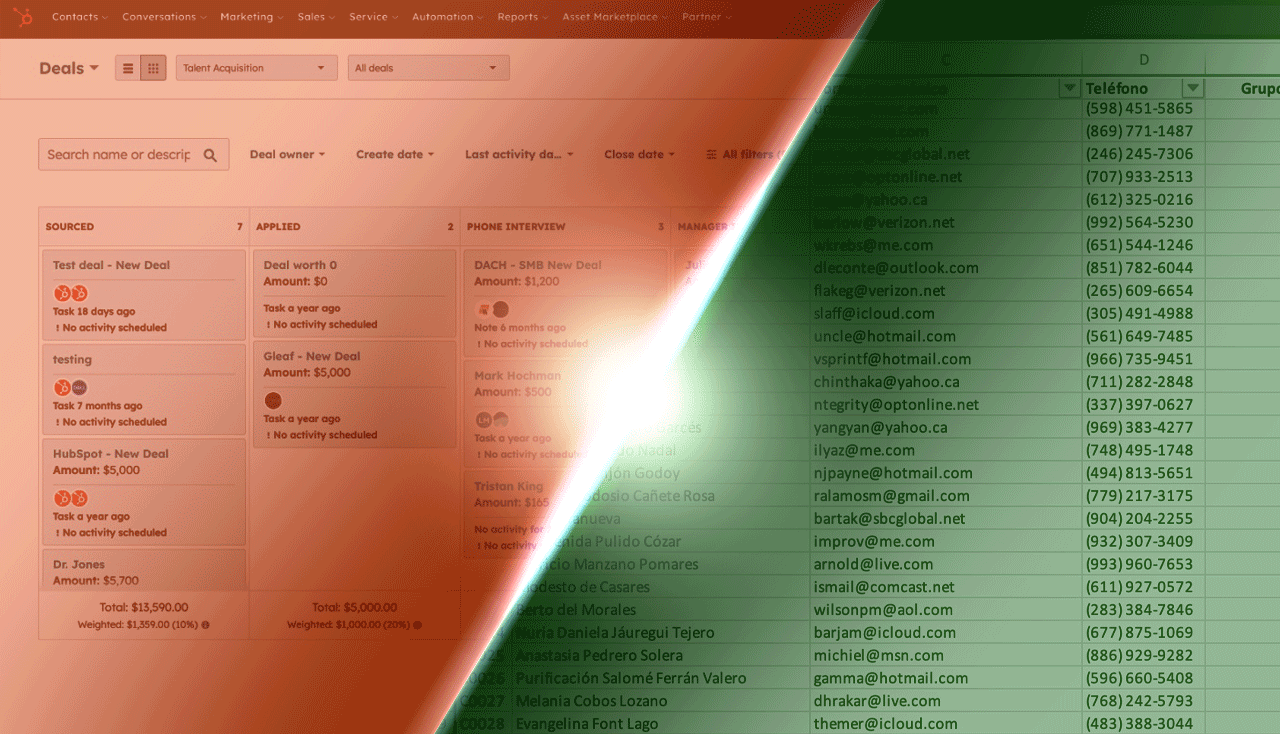This screenshot has height=734, width=1280.
Task: Click avatar on HubSpot - New Deal card
Action: click(x=70, y=498)
